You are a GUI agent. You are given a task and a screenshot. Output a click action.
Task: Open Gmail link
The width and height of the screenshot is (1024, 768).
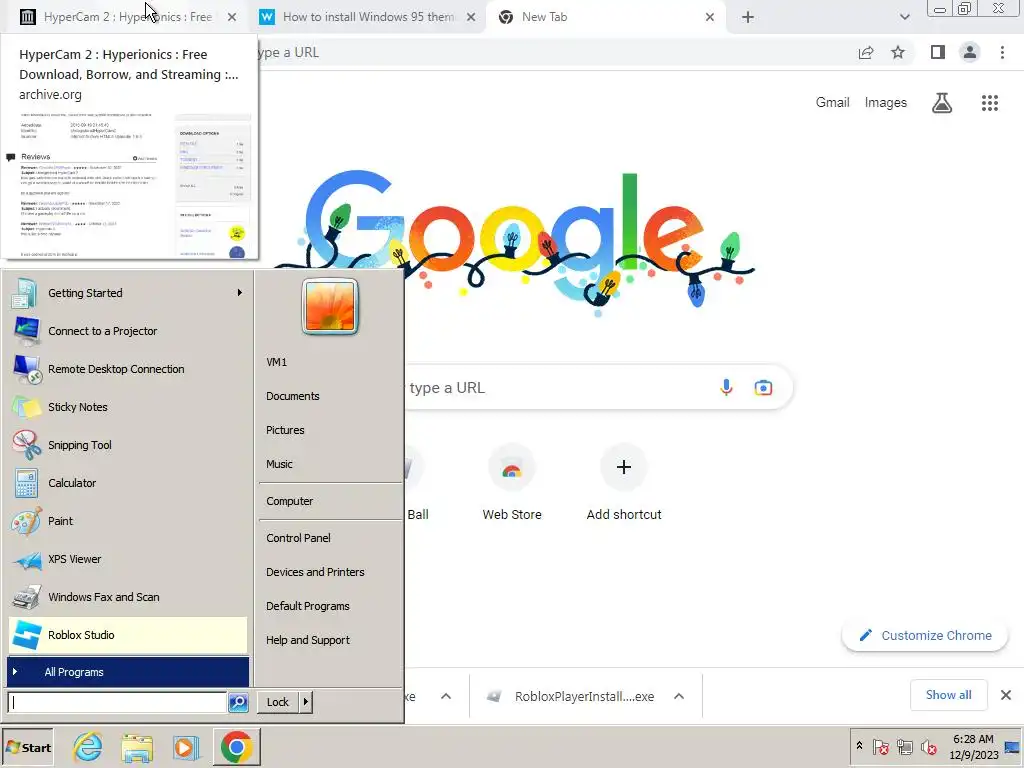832,103
